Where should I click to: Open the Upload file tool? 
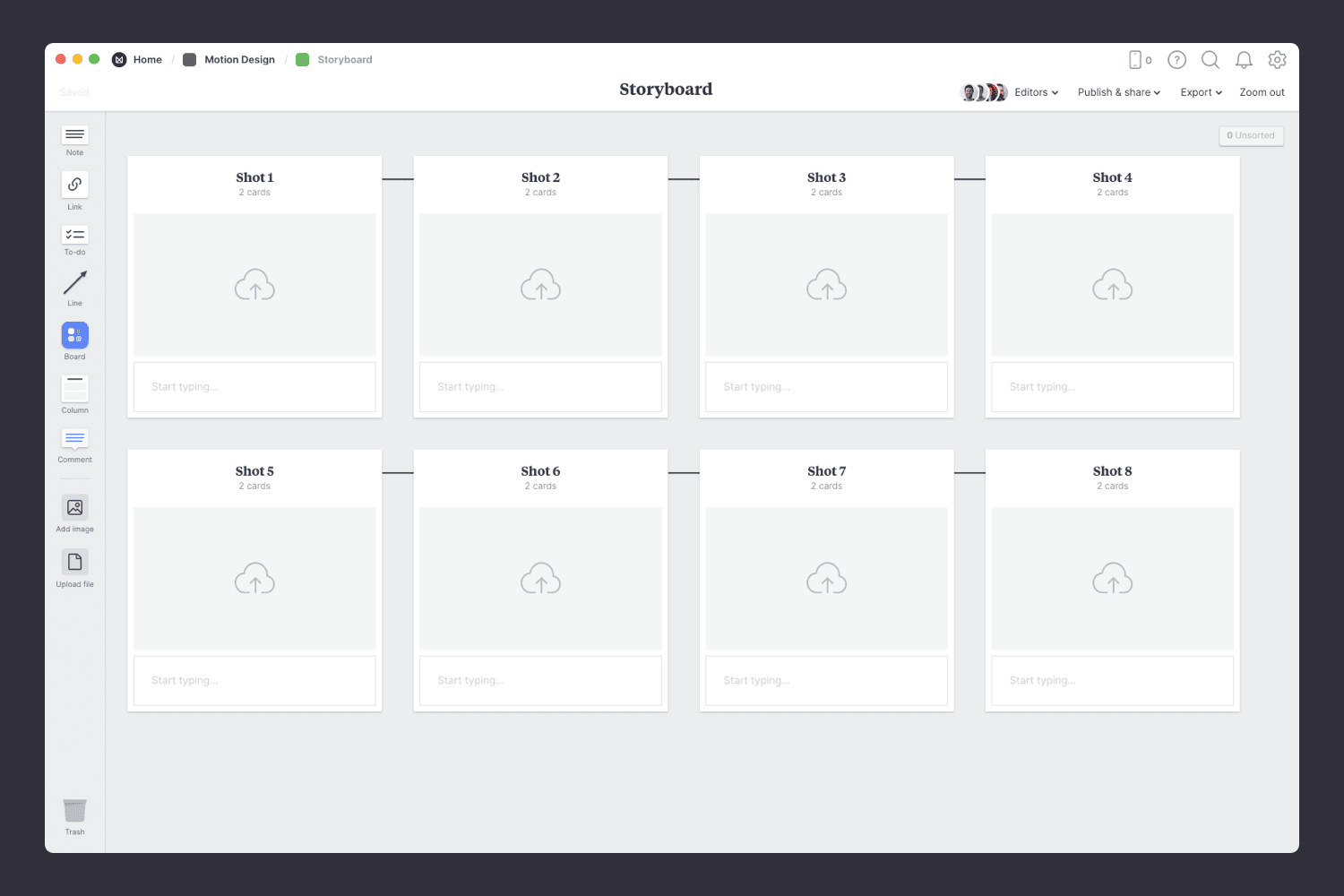tap(74, 564)
